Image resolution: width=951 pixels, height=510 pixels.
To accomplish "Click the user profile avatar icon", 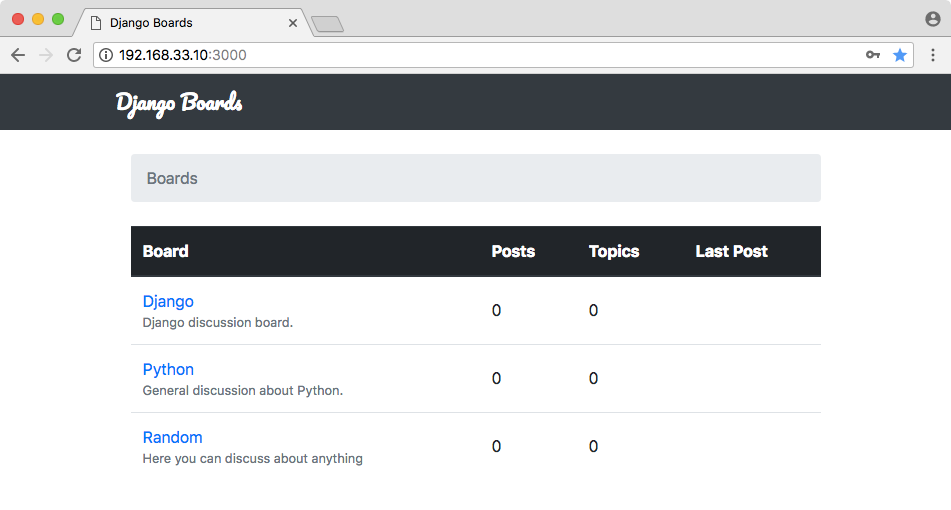I will click(x=933, y=19).
